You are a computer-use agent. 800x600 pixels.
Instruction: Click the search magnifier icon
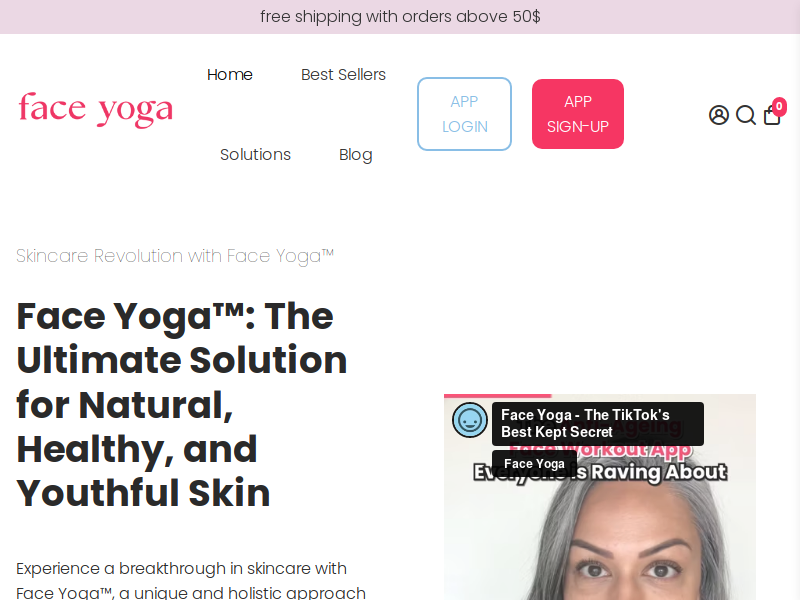coord(746,115)
